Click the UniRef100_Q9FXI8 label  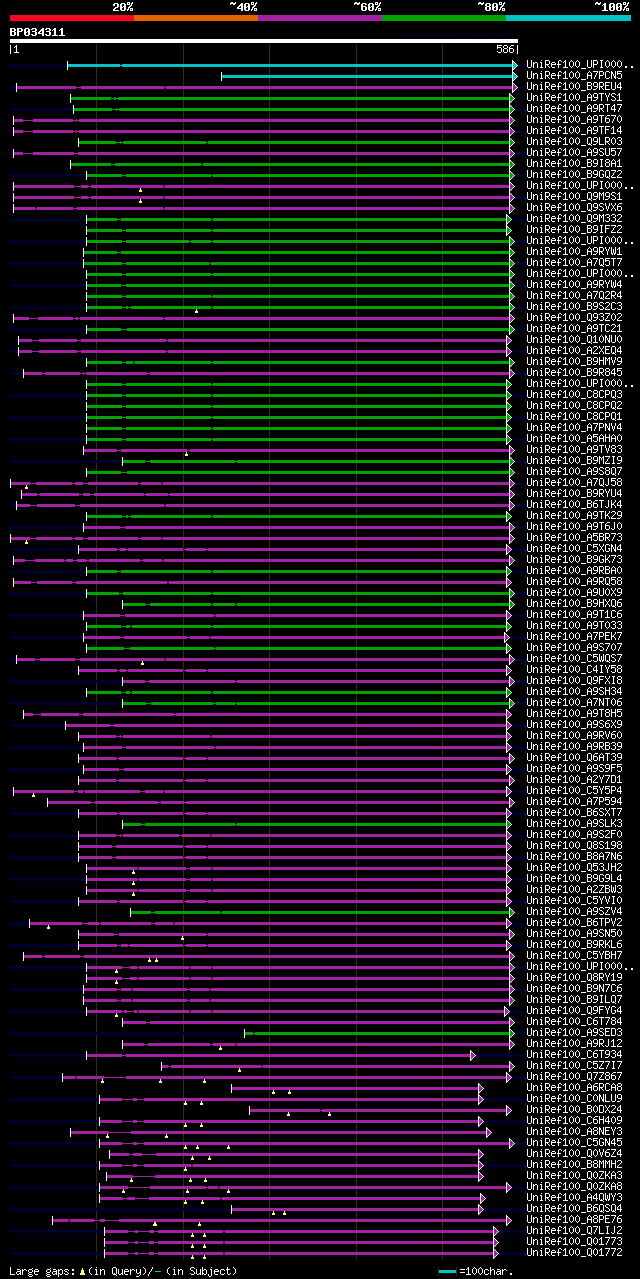[574, 680]
